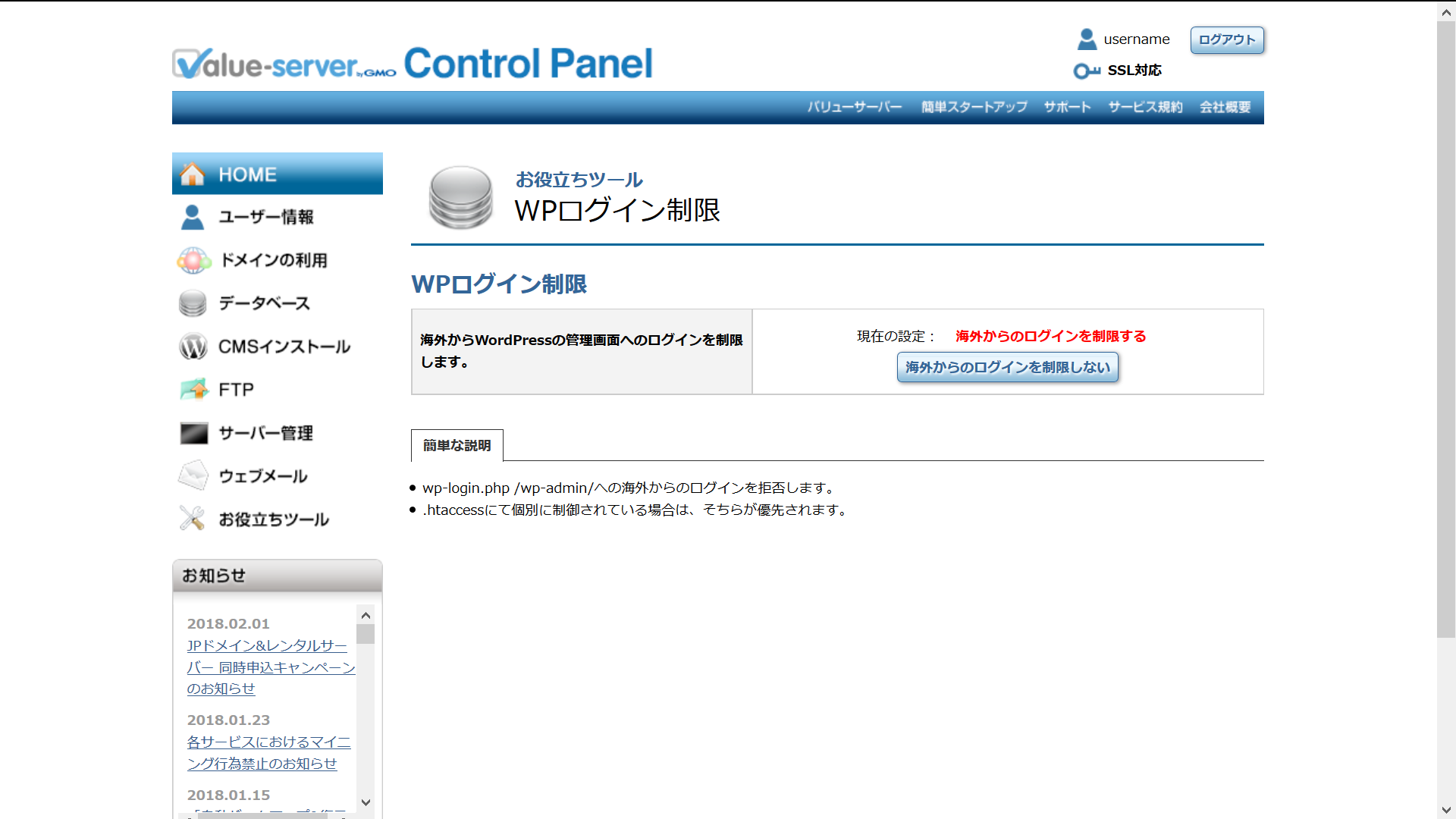Click the HOME house icon
This screenshot has height=819, width=1456.
(193, 174)
